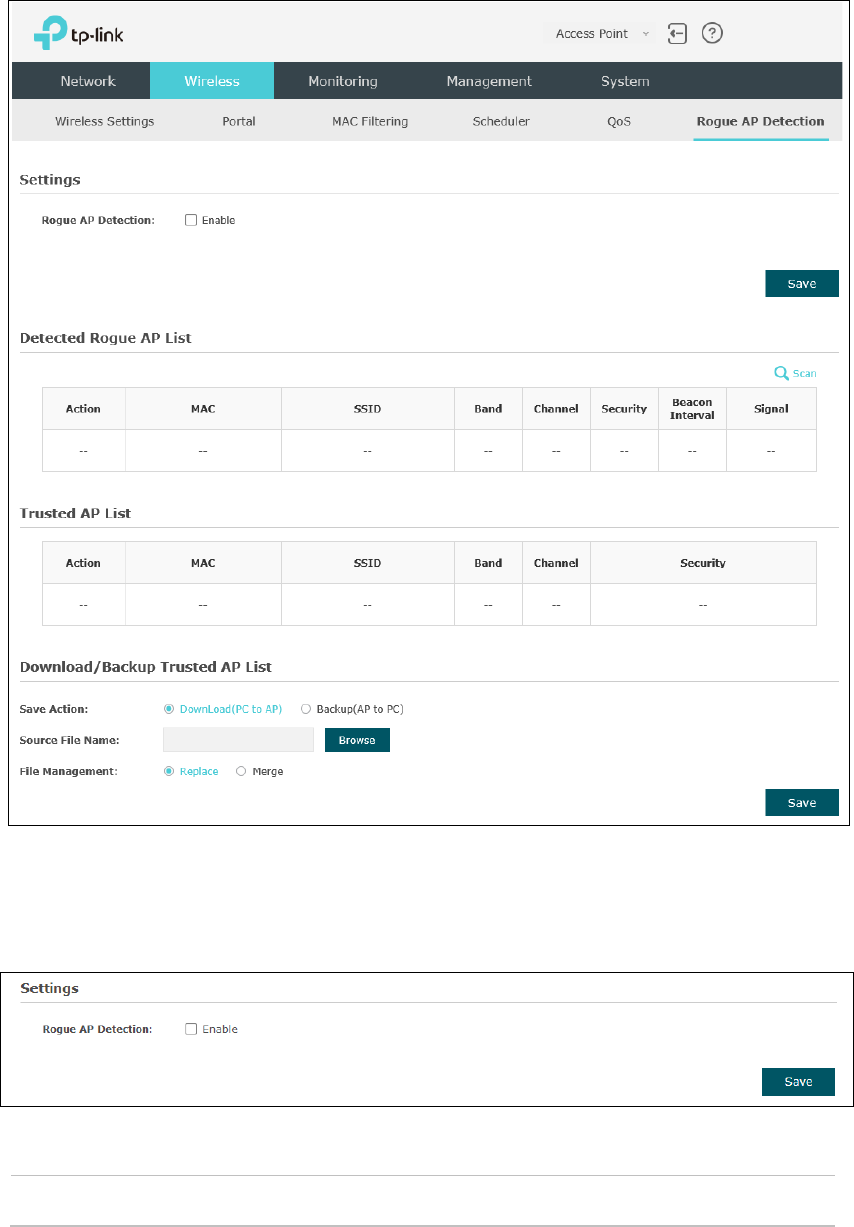
Task: Select Backup(AP to PC) radio button
Action: [306, 709]
